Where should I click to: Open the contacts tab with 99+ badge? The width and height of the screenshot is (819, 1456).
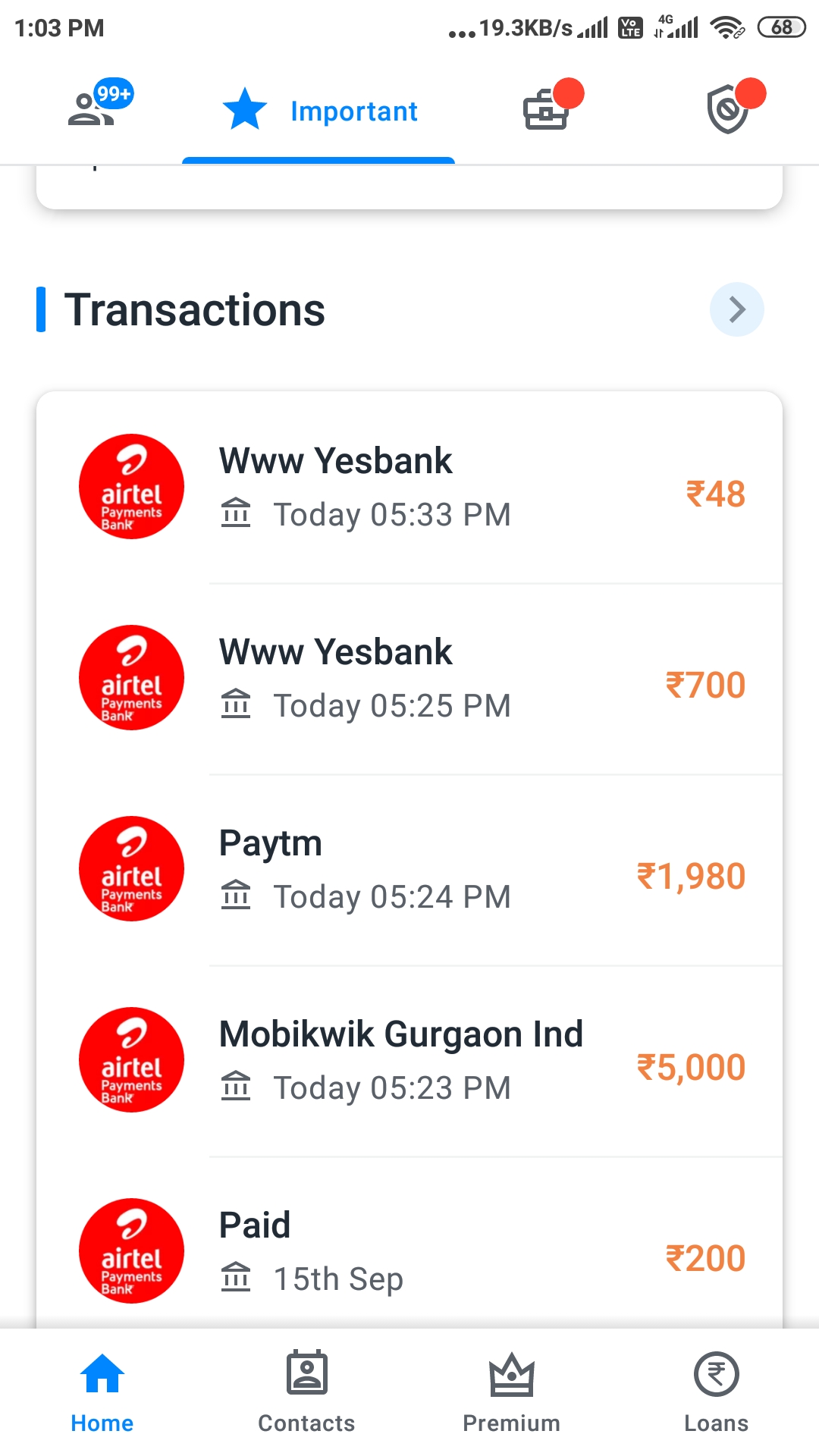[93, 109]
